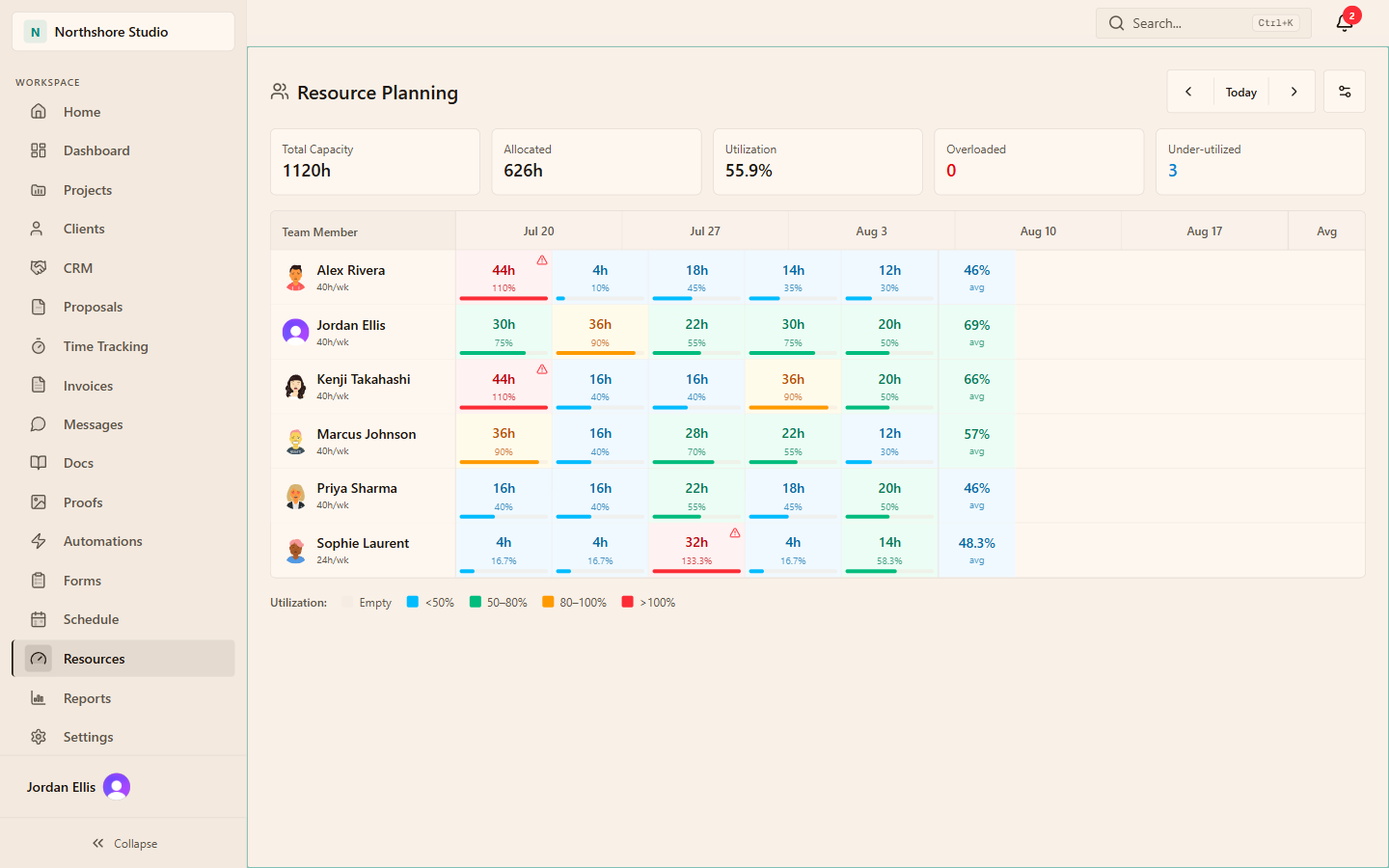This screenshot has height=868, width=1389.
Task: Click the Under-utilized stat card
Action: (1261, 162)
